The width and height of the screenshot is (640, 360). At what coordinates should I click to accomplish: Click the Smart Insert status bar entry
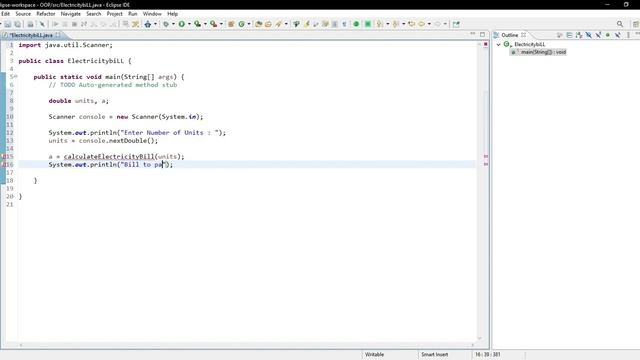coord(434,354)
